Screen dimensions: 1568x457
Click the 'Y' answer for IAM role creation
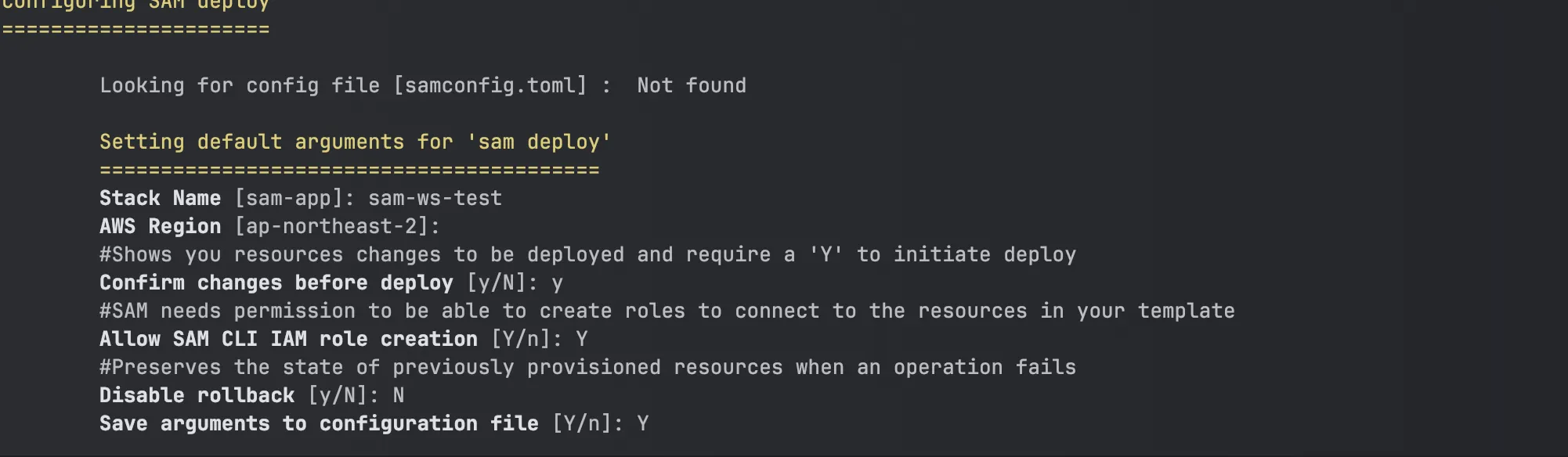point(582,339)
